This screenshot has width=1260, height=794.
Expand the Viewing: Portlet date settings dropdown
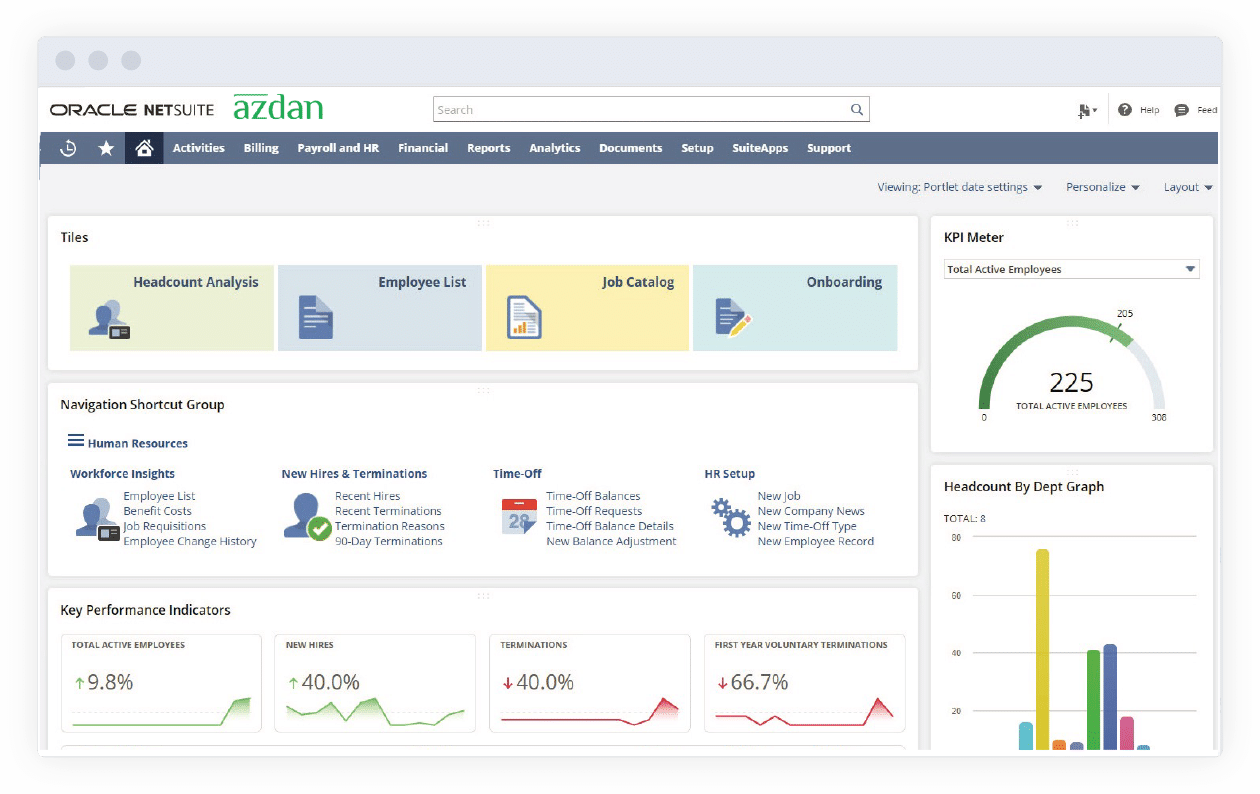point(959,187)
